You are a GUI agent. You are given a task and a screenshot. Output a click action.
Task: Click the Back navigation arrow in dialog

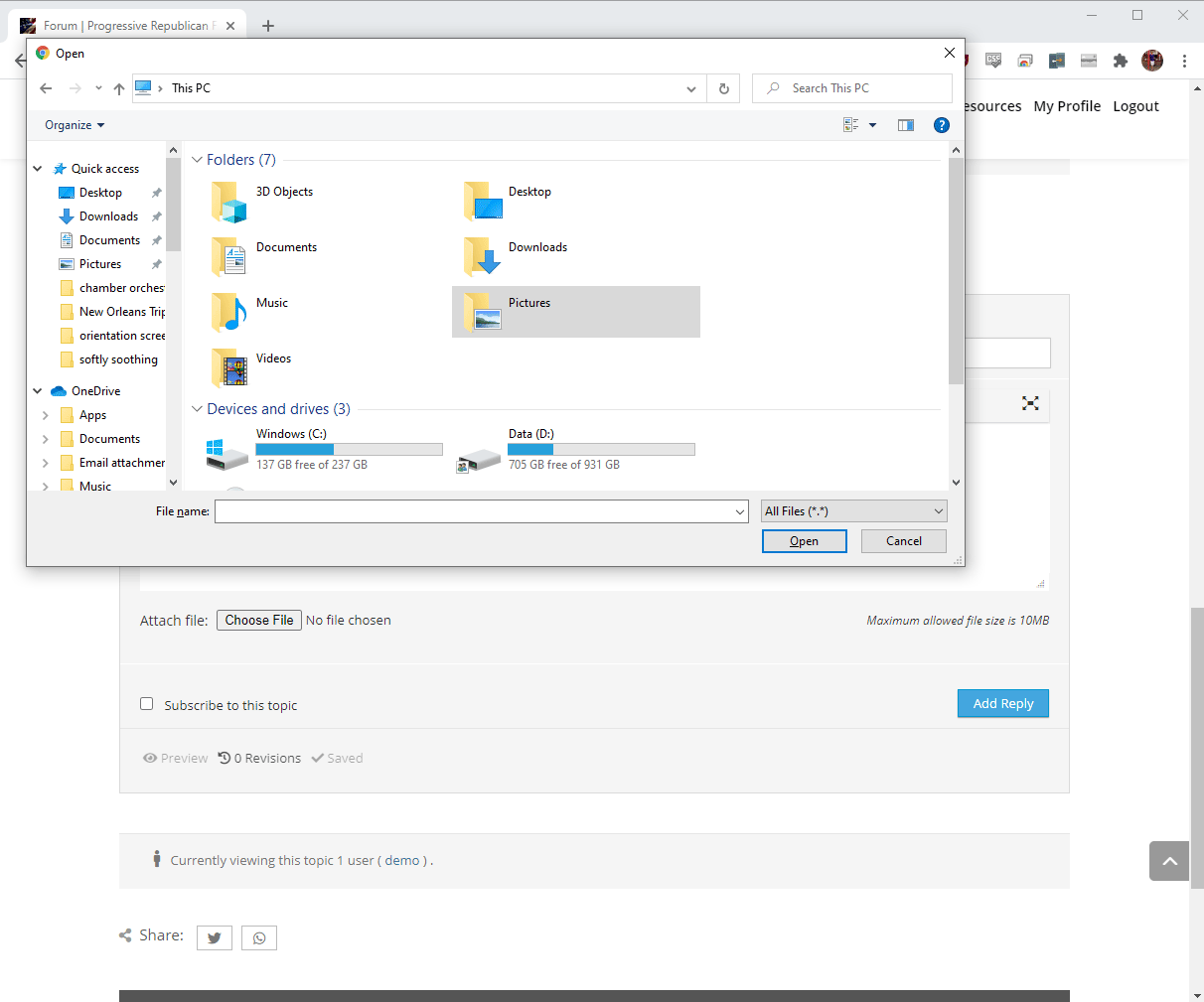(x=46, y=88)
